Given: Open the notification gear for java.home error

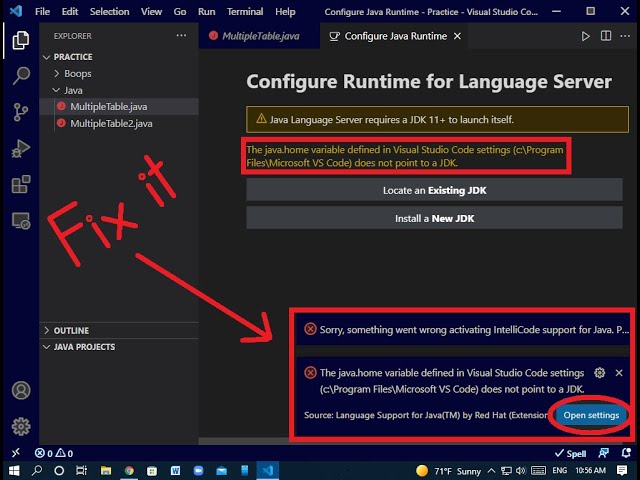Looking at the screenshot, I should (599, 373).
